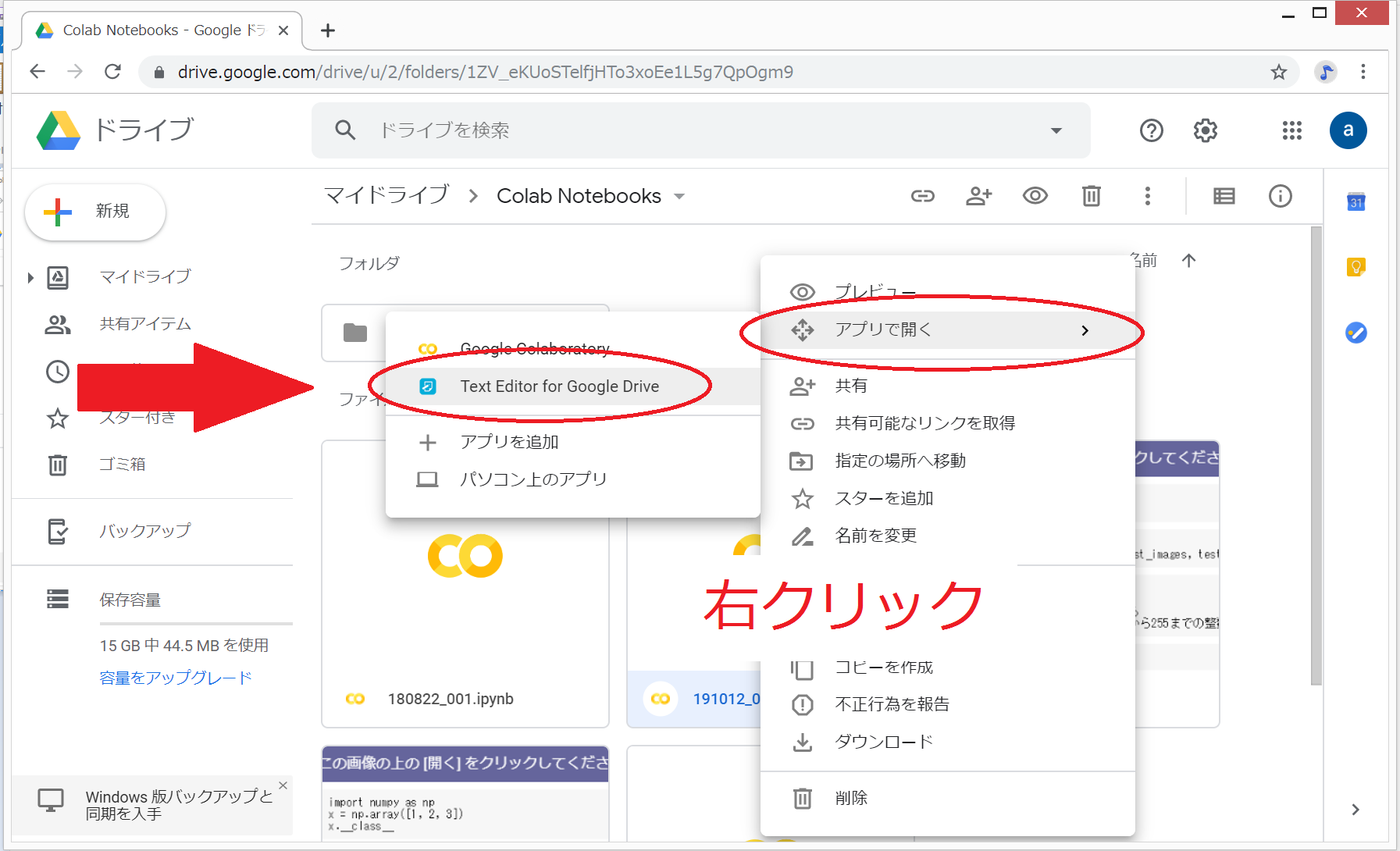Viewport: 1400px width, 851px height.
Task: Click the 容量をアップグレード link
Action: [x=176, y=678]
